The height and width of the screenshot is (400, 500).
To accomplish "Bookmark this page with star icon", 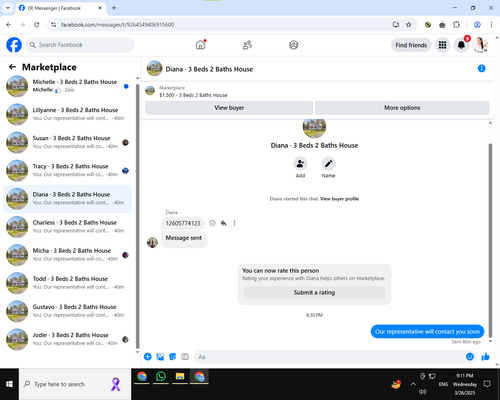I will (408, 25).
